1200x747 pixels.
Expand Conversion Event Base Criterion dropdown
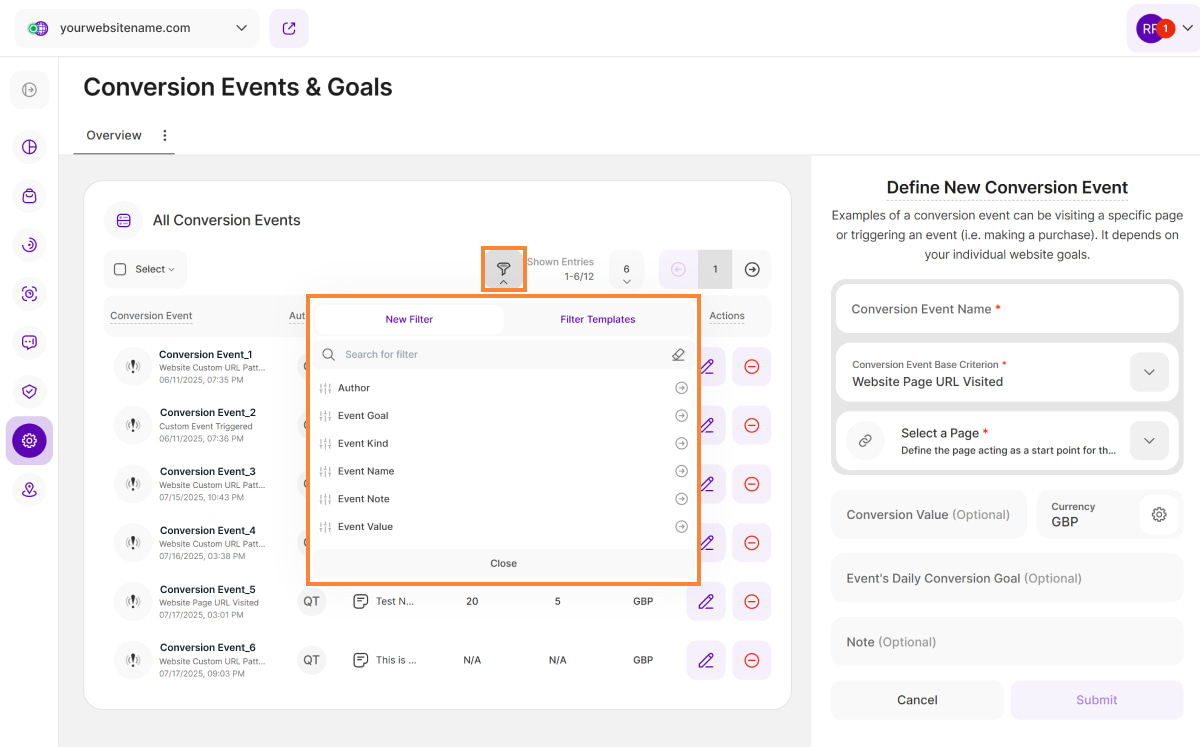[1148, 373]
